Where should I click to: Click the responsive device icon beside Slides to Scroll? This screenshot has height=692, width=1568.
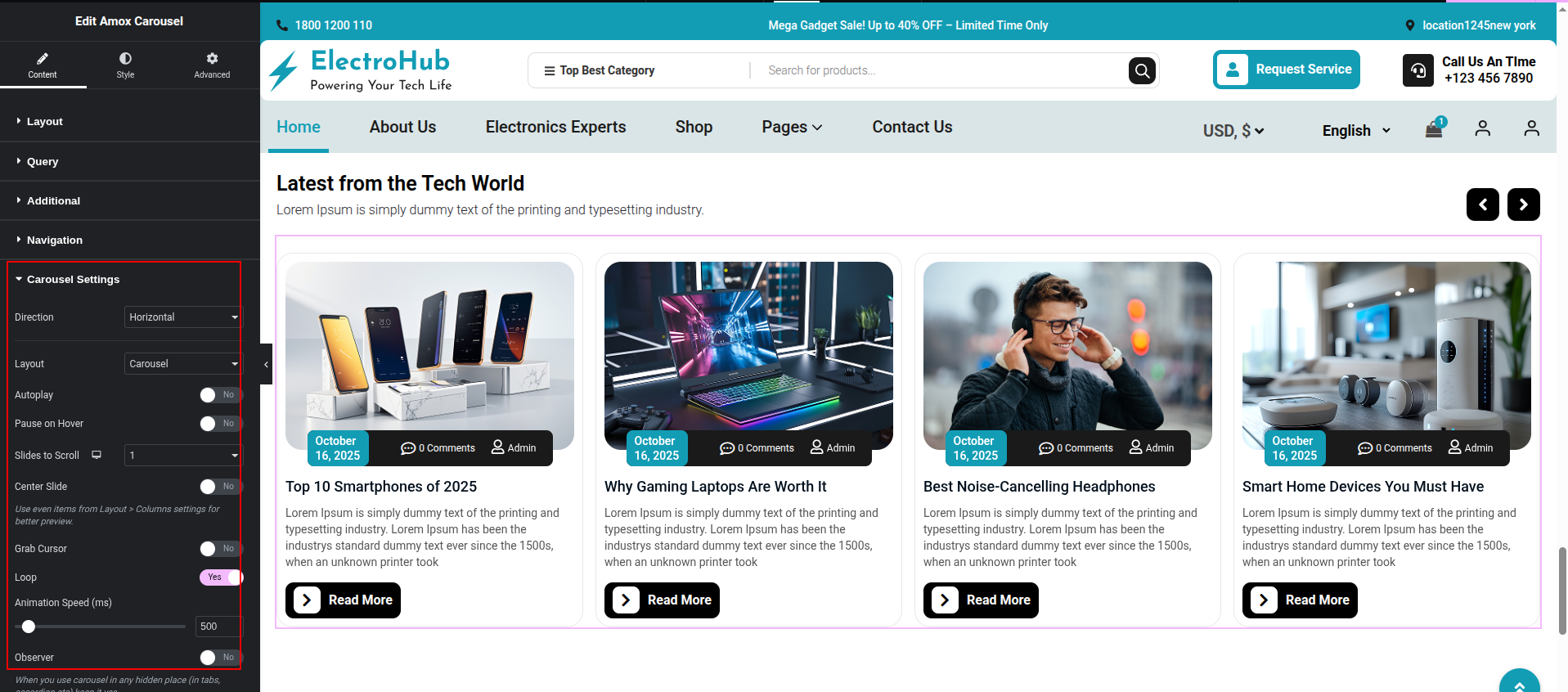tap(97, 455)
